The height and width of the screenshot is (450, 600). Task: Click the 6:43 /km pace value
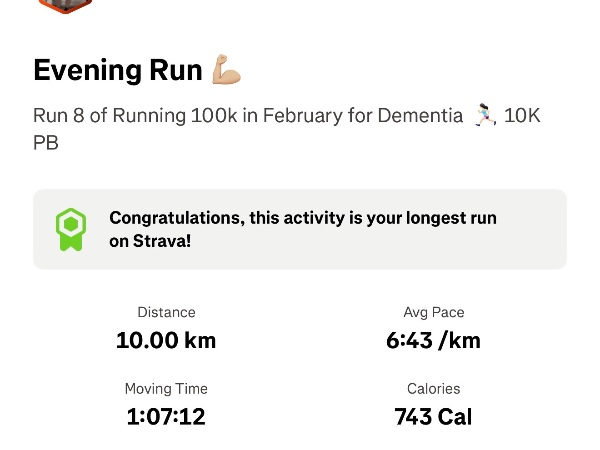pyautogui.click(x=434, y=340)
